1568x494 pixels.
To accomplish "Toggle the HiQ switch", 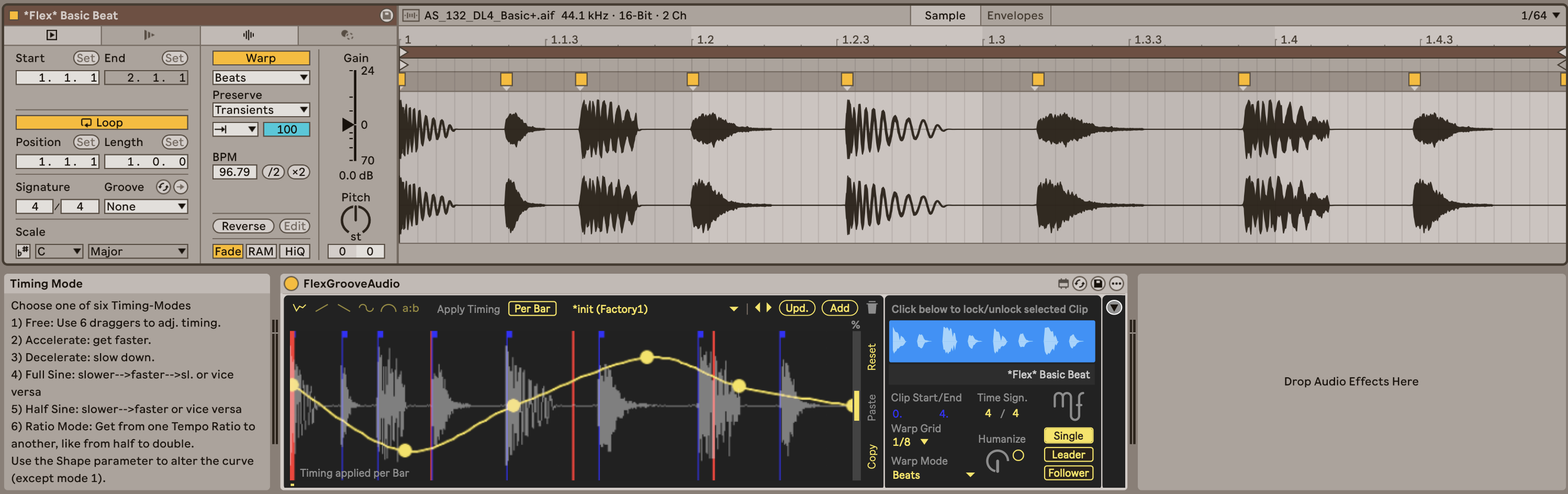I will click(295, 251).
